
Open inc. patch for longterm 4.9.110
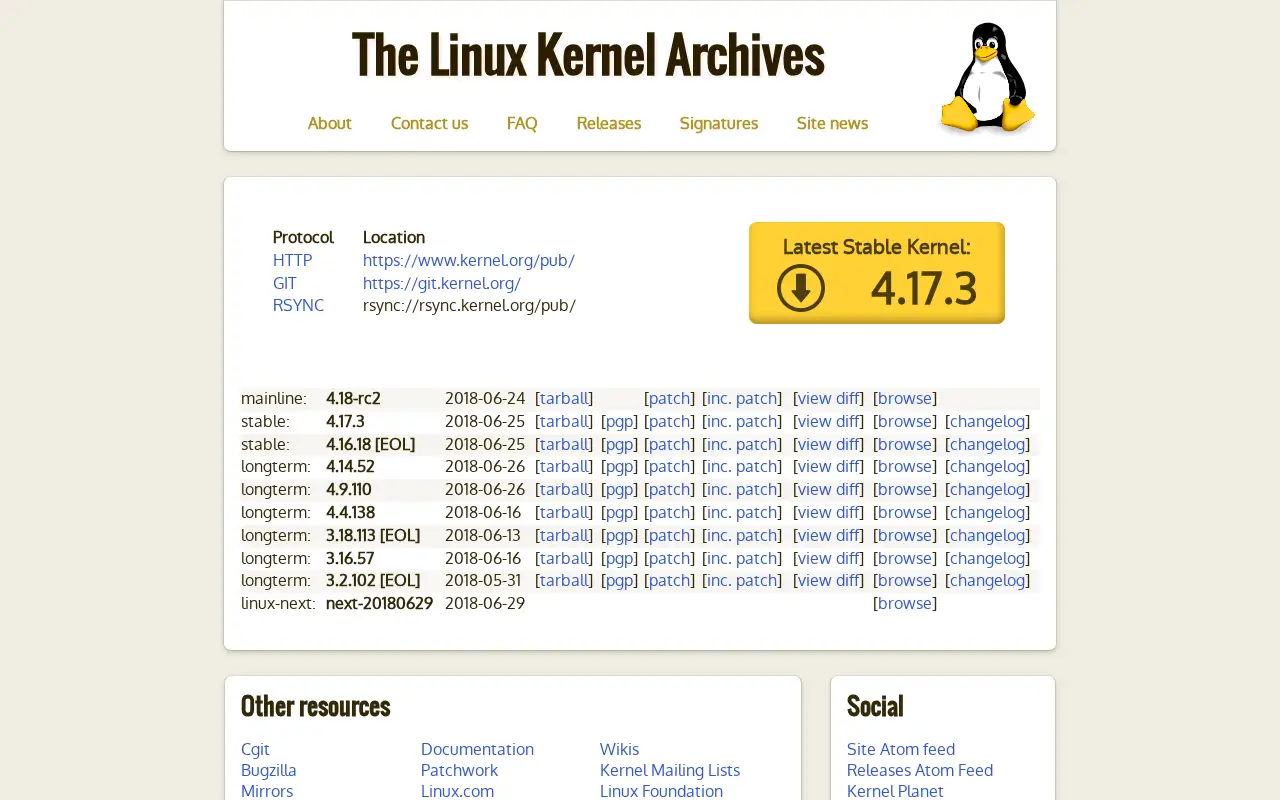coord(742,489)
